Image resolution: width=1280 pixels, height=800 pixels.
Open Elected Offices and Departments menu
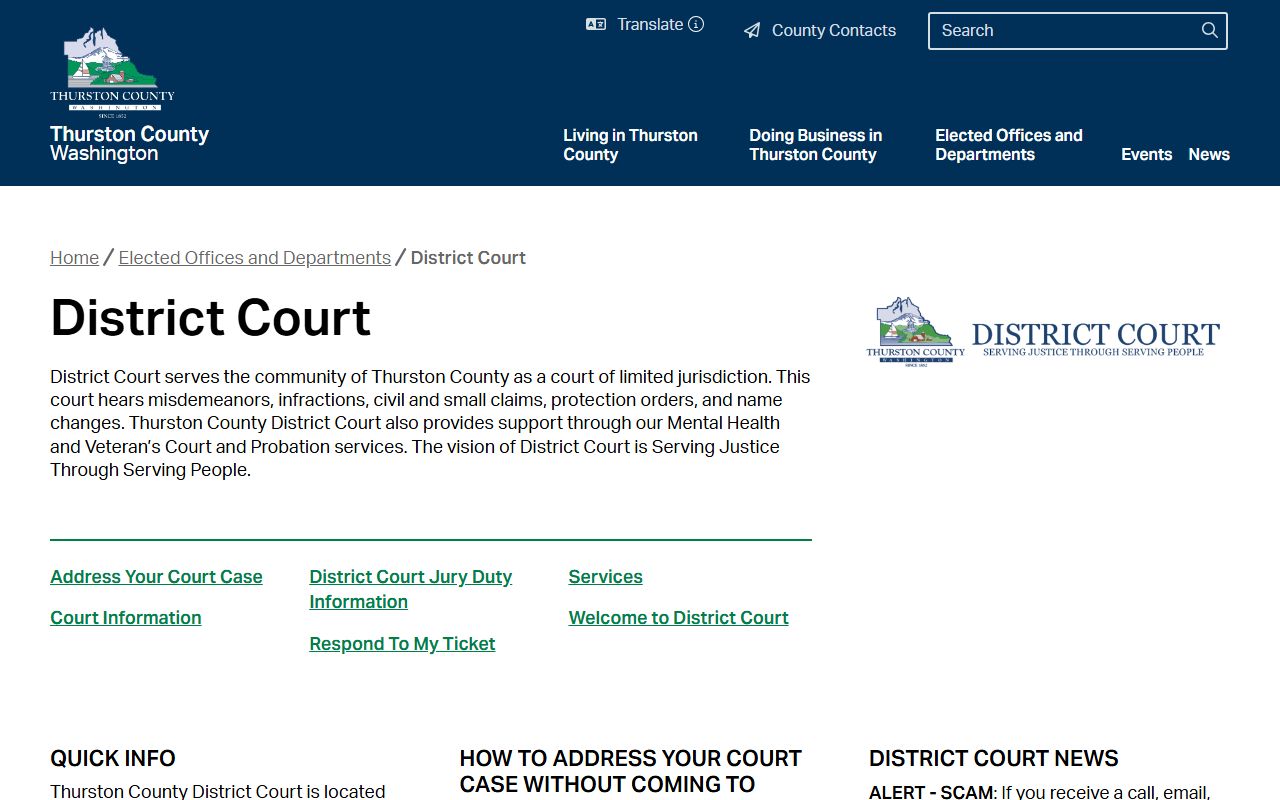click(x=1009, y=145)
